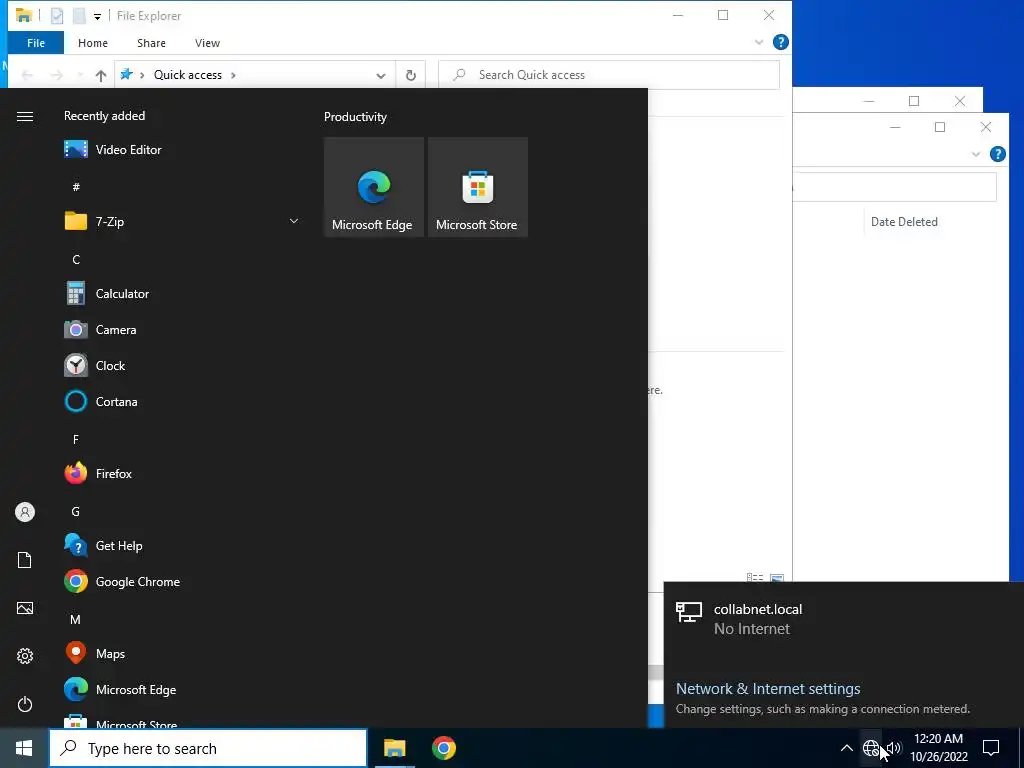
Task: Open File Explorer help question mark
Action: [780, 42]
